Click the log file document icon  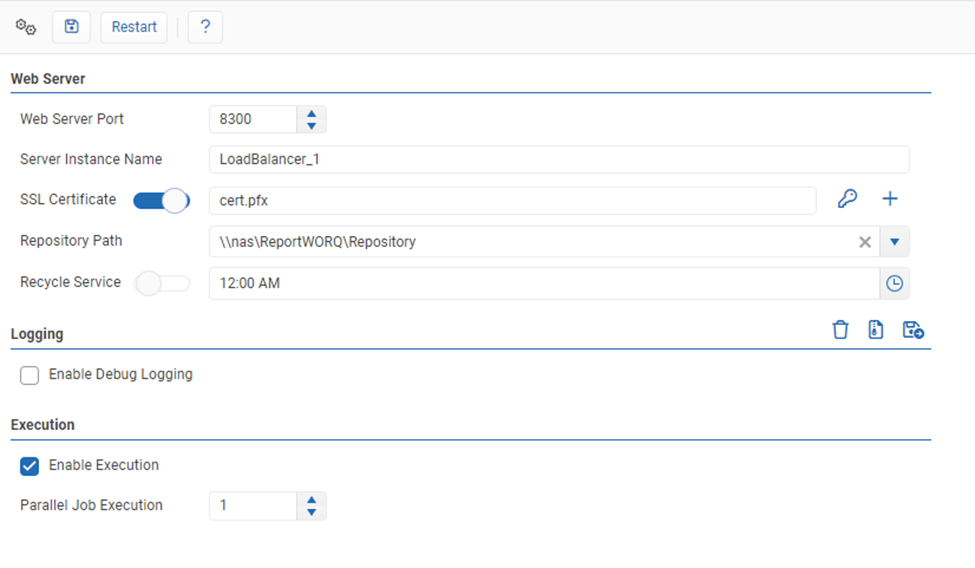[x=876, y=330]
